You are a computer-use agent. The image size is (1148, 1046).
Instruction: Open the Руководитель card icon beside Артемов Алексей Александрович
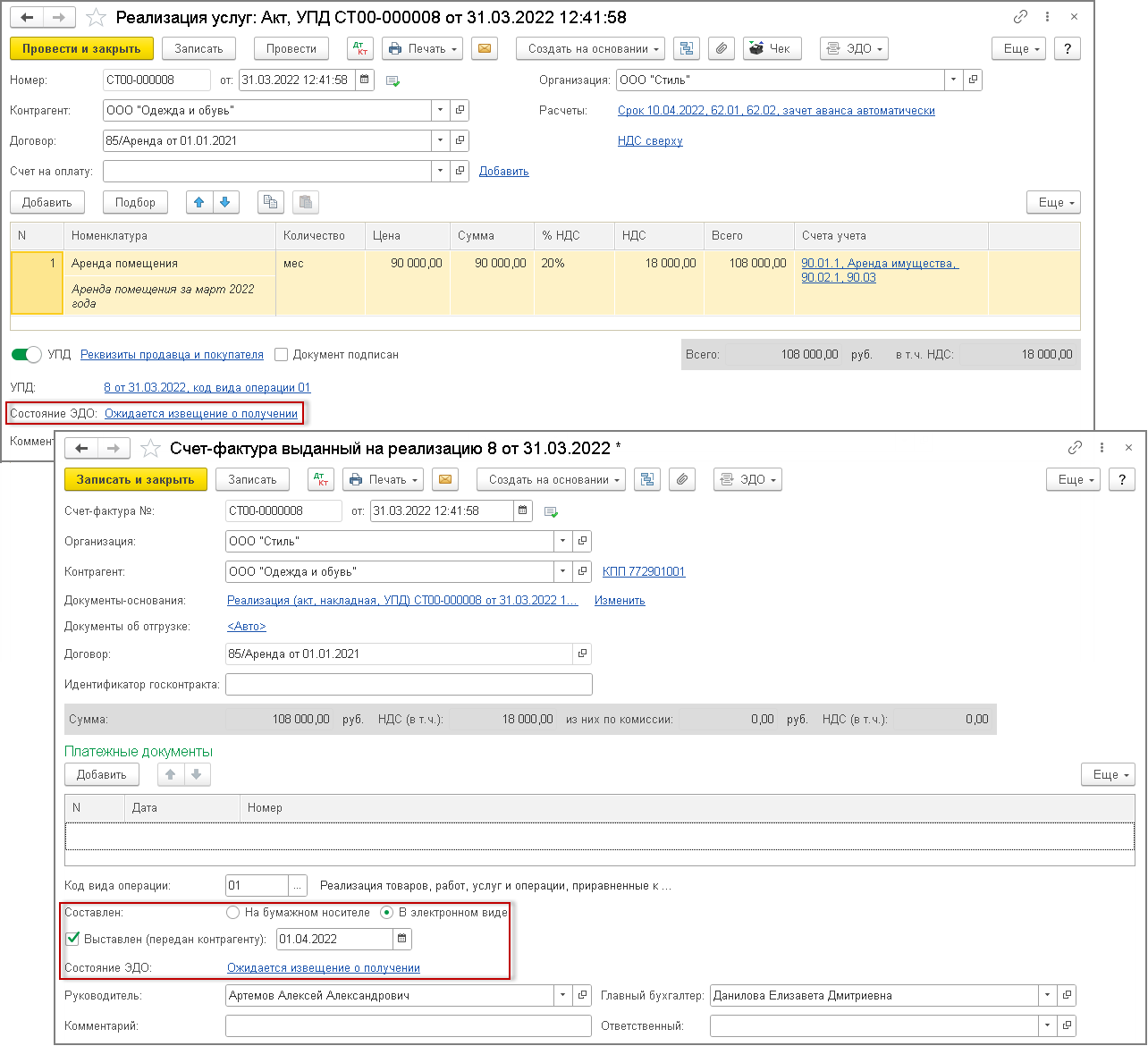tap(582, 995)
